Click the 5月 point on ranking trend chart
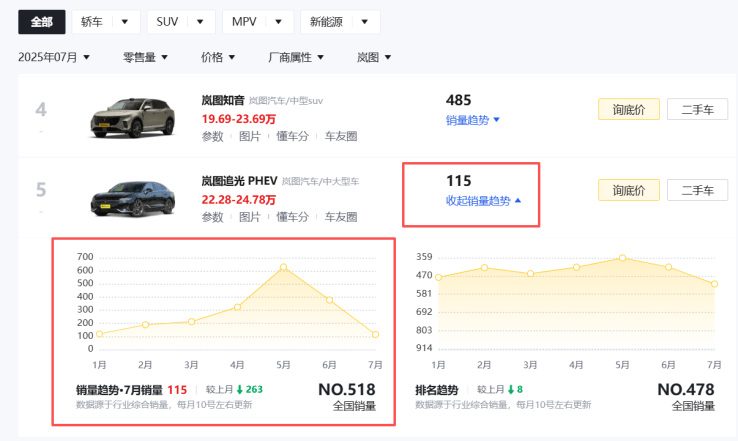The image size is (738, 441). click(622, 258)
